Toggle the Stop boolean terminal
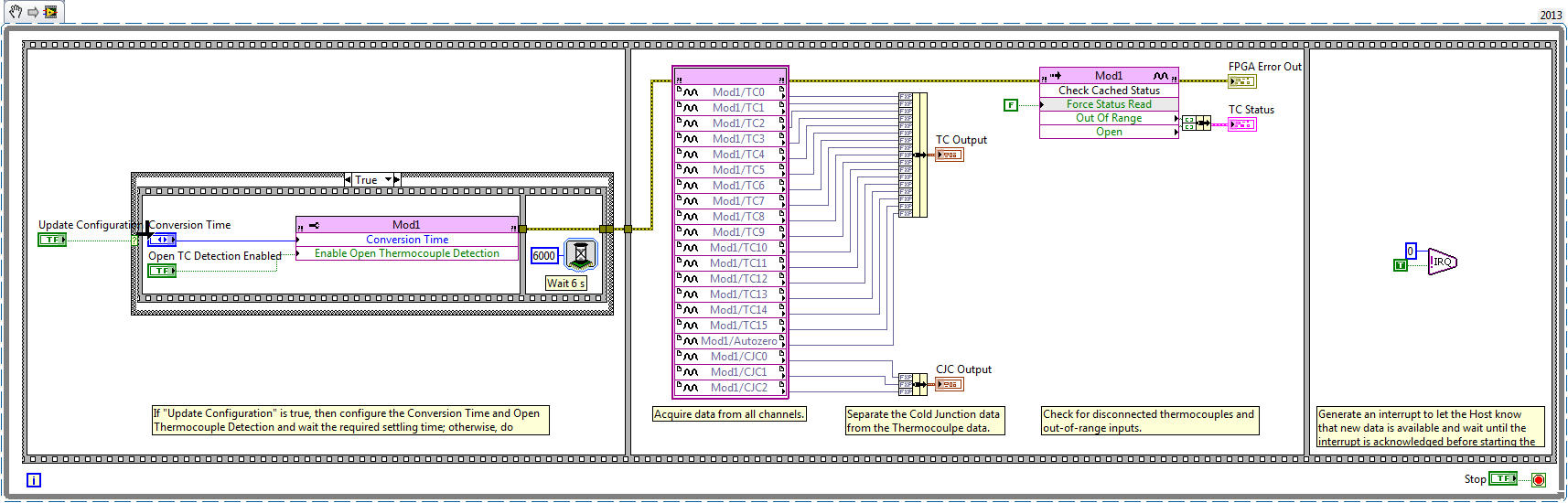 (x=1503, y=478)
